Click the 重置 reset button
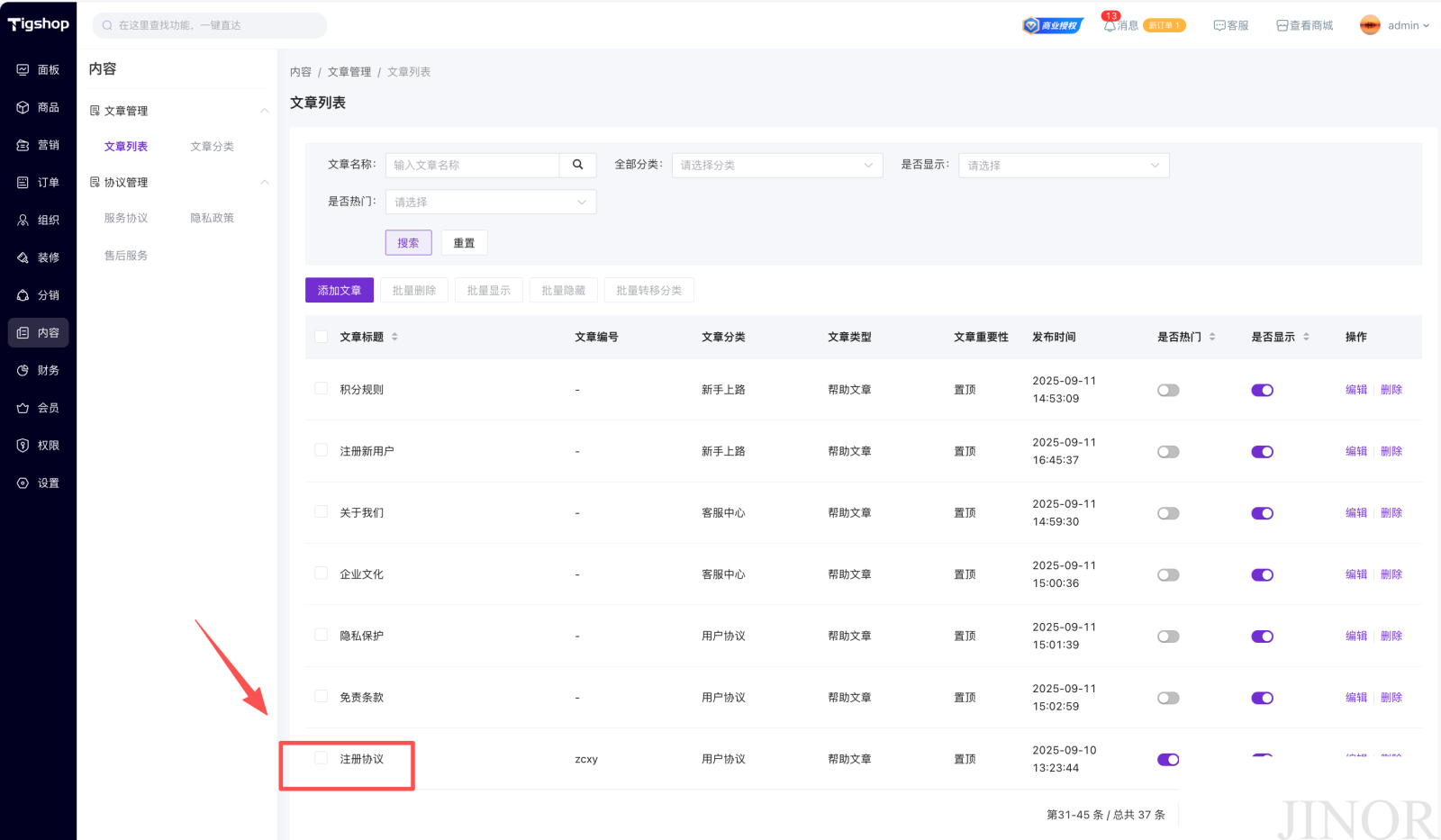 tap(465, 242)
